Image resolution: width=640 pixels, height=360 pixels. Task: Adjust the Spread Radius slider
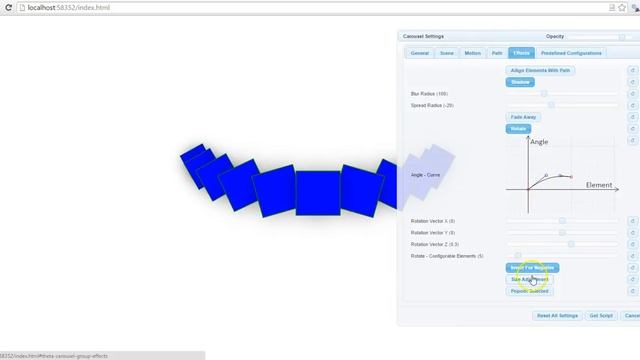point(551,105)
